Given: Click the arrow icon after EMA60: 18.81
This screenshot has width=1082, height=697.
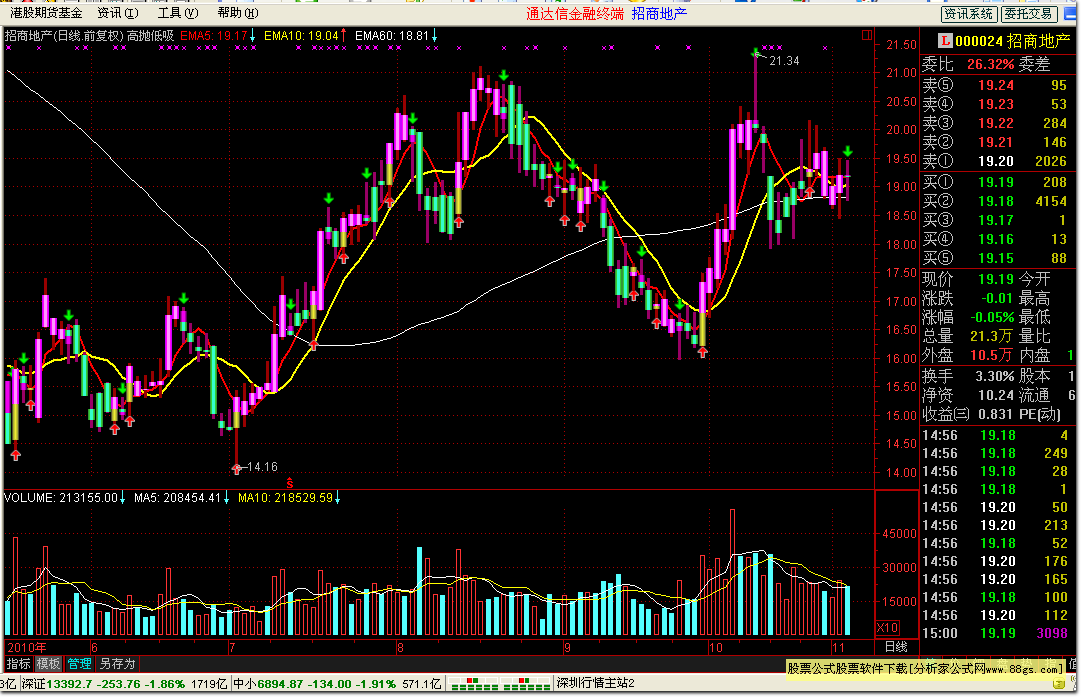Looking at the screenshot, I should coord(435,35).
